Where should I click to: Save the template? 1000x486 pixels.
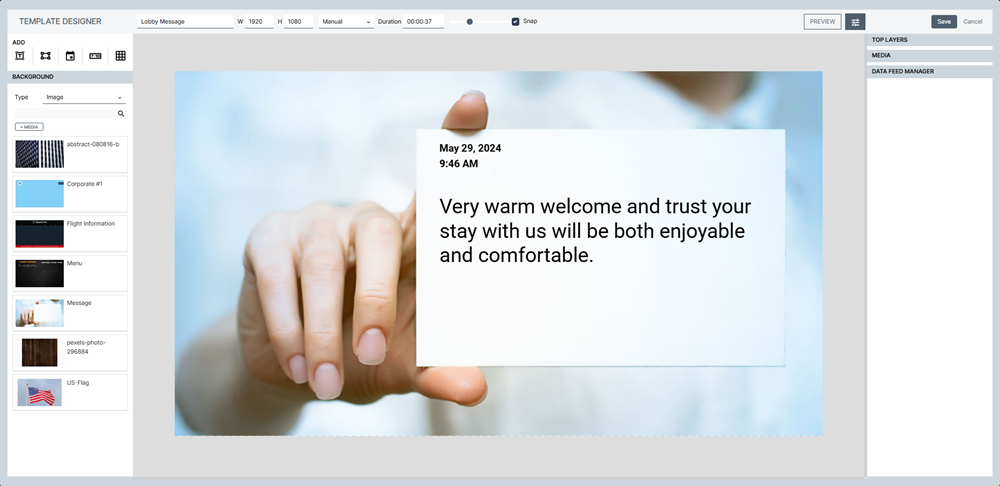click(944, 22)
